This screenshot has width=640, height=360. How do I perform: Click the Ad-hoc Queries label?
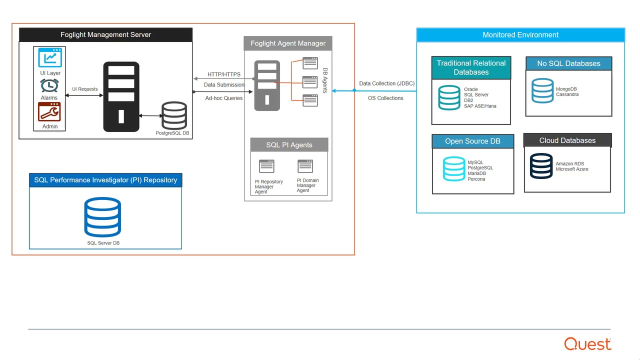click(x=224, y=98)
